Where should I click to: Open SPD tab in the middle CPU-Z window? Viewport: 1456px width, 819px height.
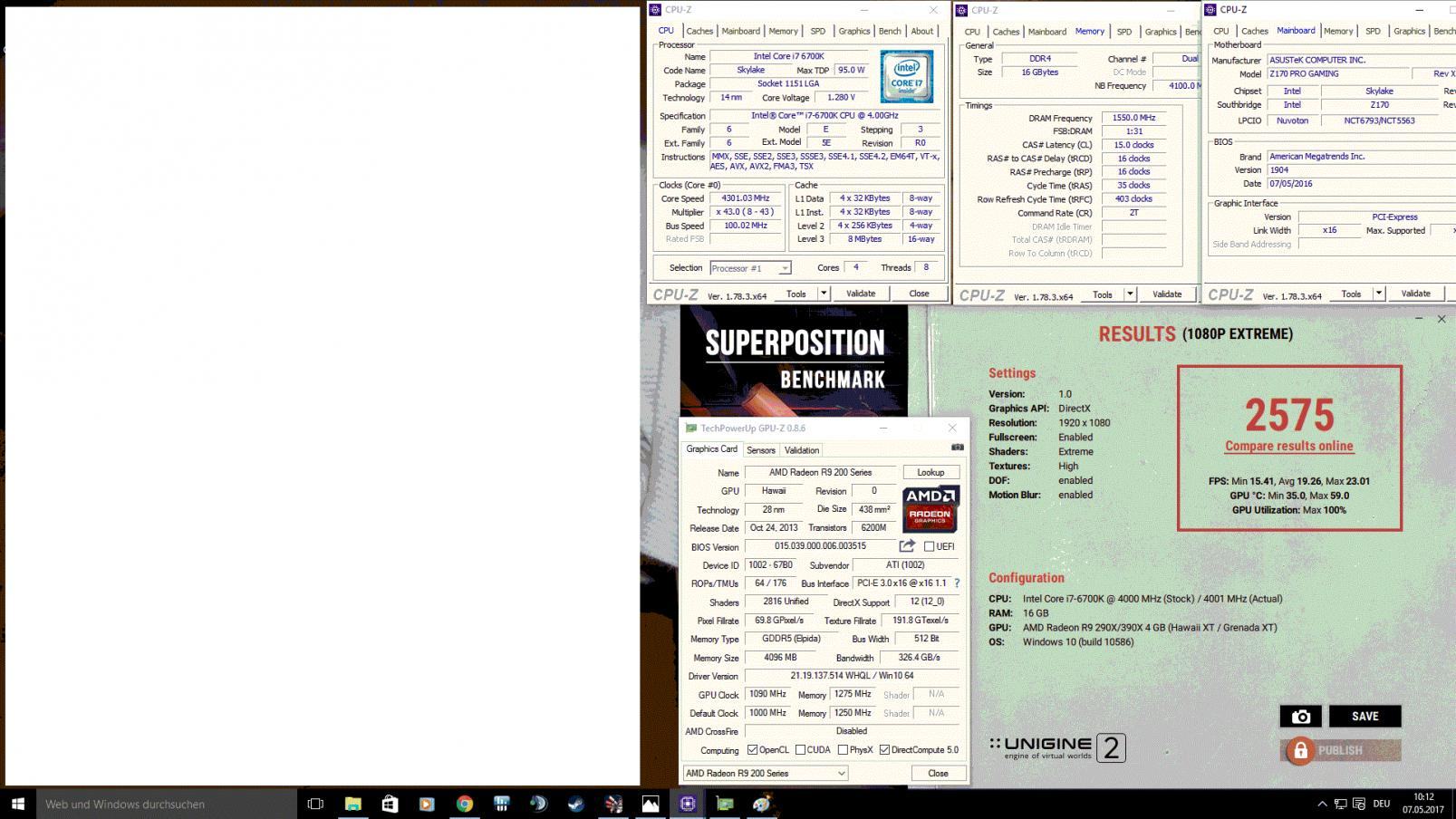1124,32
